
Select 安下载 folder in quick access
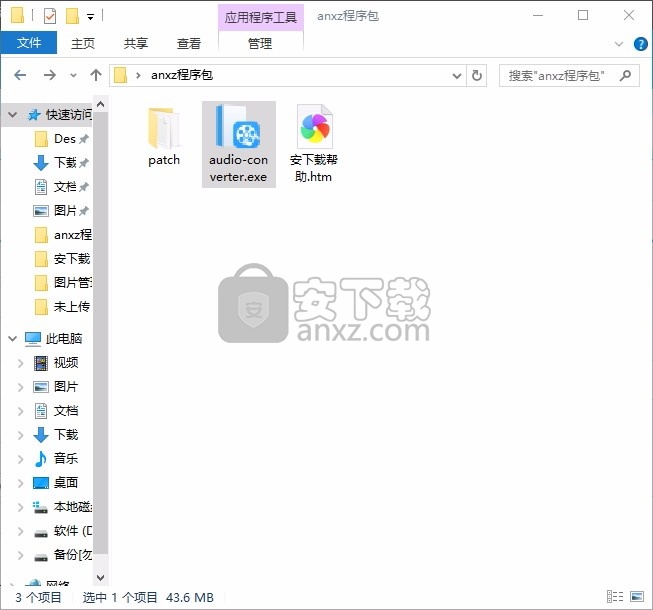[x=62, y=259]
